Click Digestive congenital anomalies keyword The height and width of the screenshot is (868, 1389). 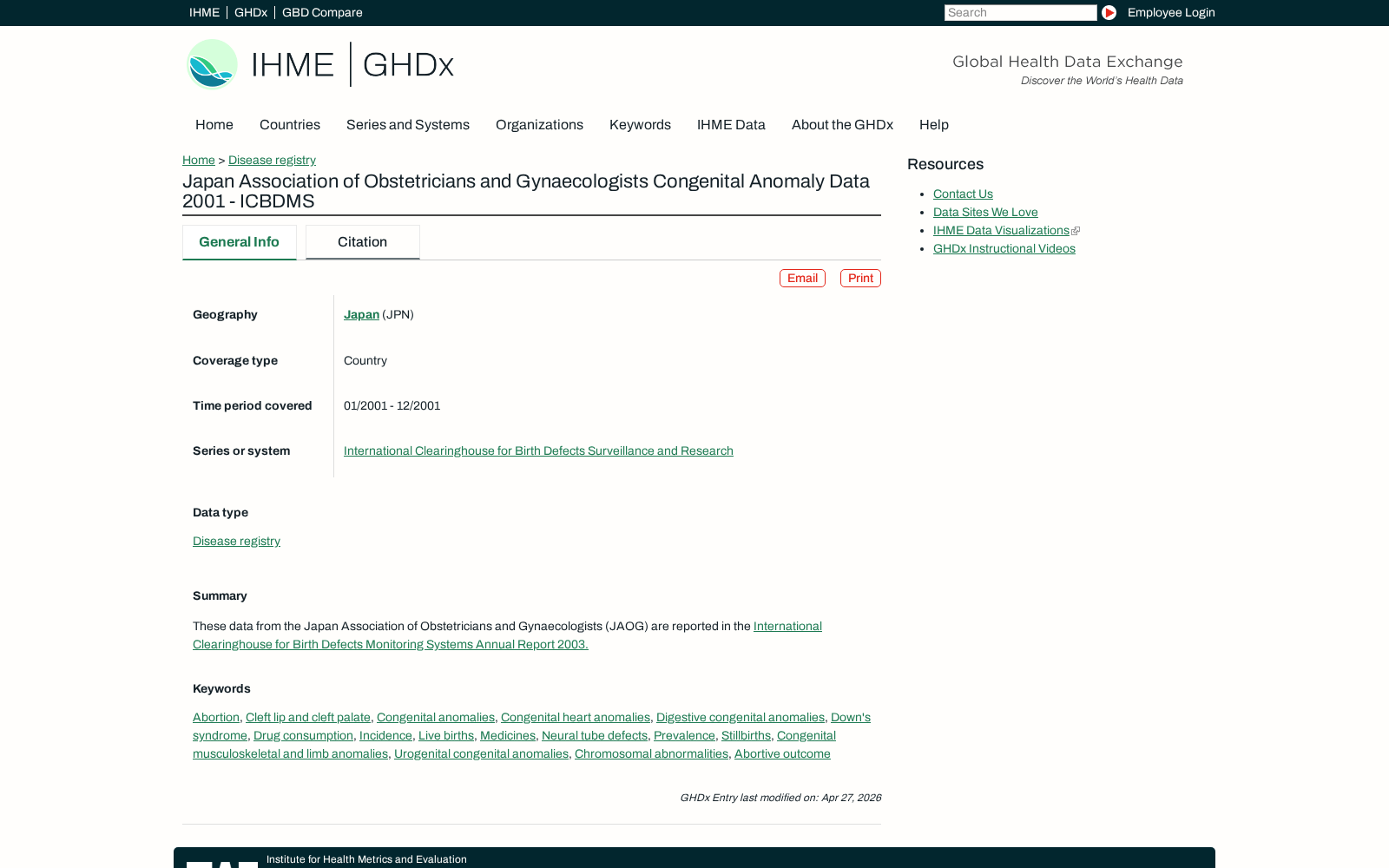(x=741, y=717)
